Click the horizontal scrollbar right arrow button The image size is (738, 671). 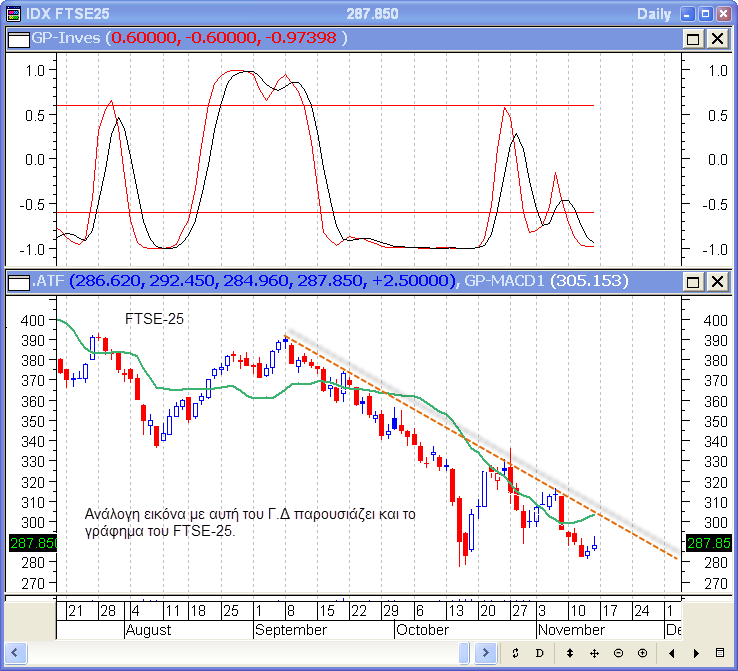(485, 653)
